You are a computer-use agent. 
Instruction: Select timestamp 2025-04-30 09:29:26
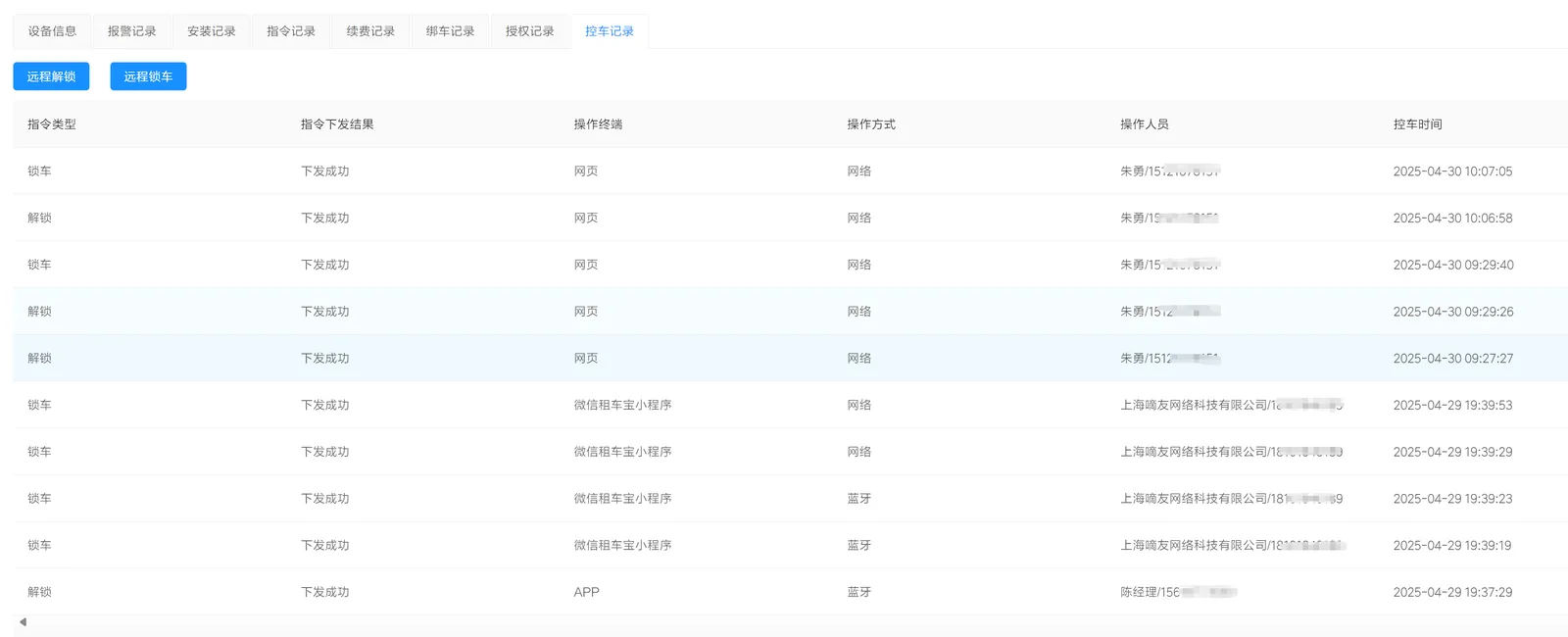[x=1453, y=312]
